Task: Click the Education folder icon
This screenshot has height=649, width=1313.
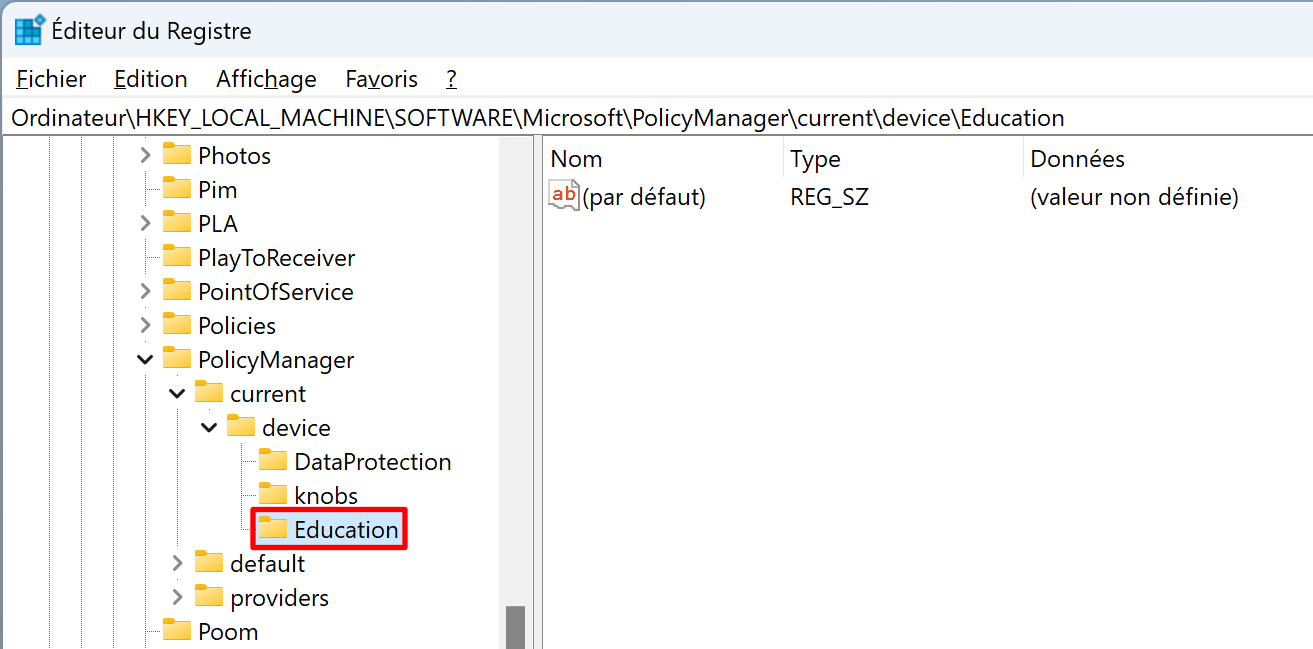Action: [273, 528]
